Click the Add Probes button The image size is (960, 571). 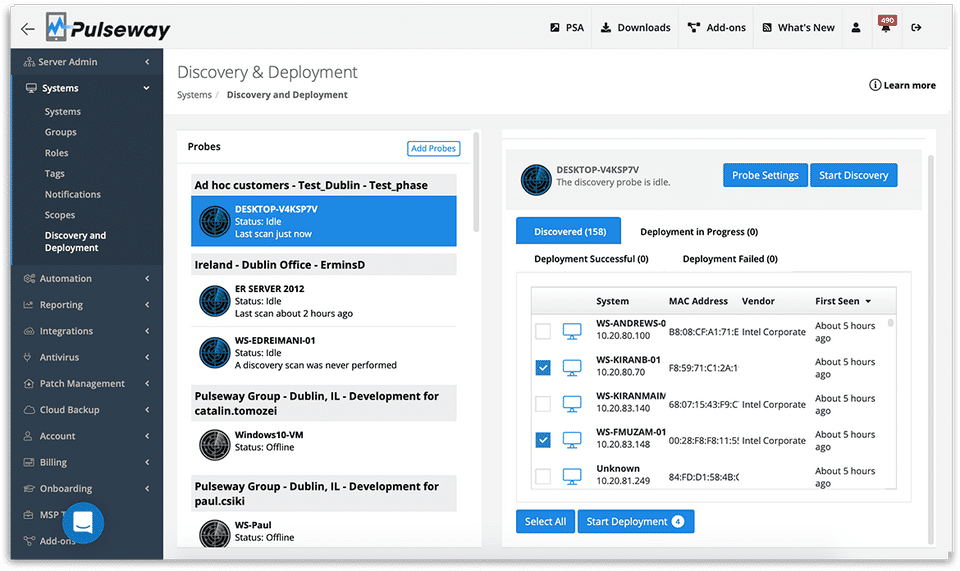coord(433,148)
